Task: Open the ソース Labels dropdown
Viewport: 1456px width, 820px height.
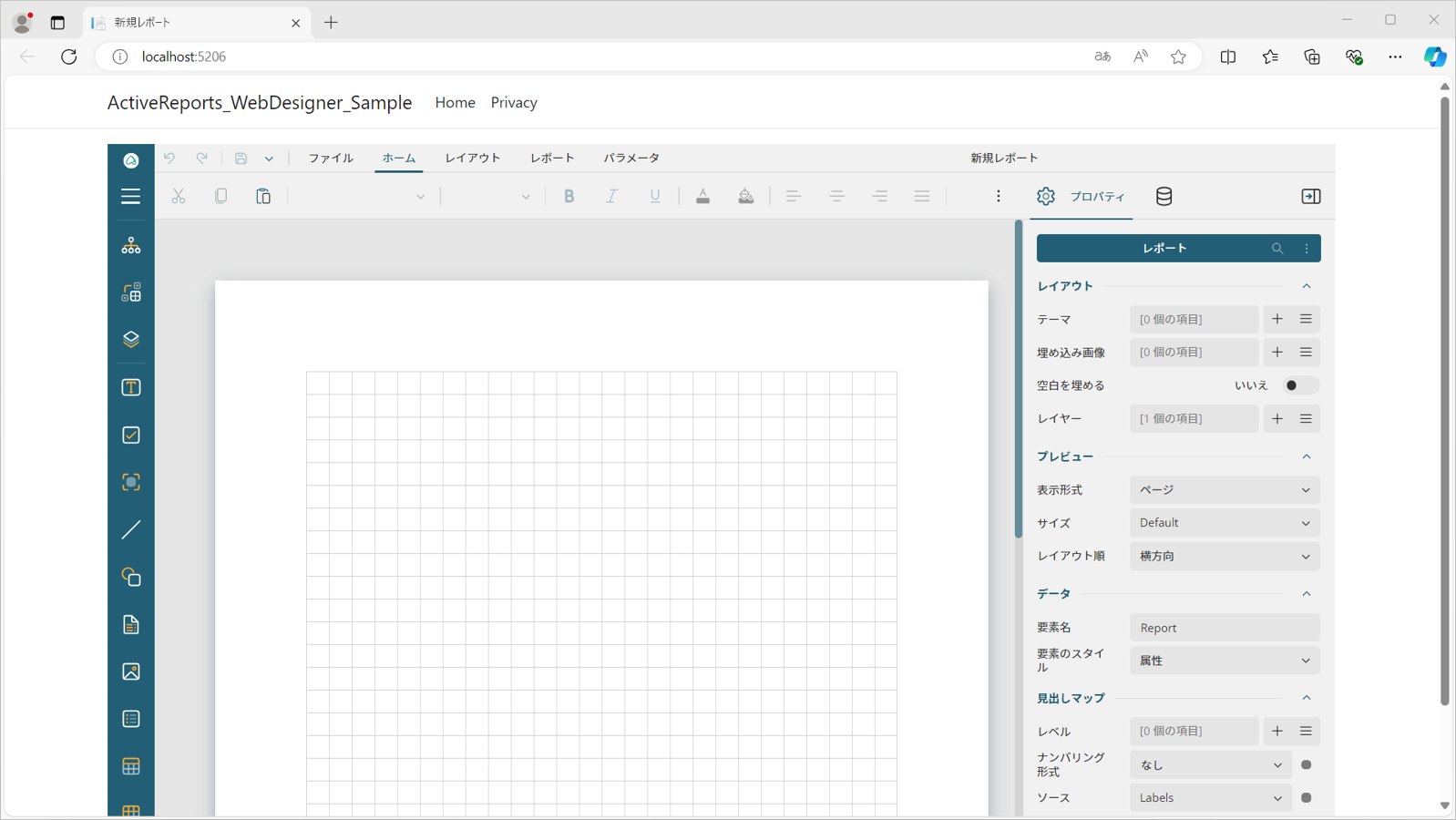Action: (x=1210, y=797)
